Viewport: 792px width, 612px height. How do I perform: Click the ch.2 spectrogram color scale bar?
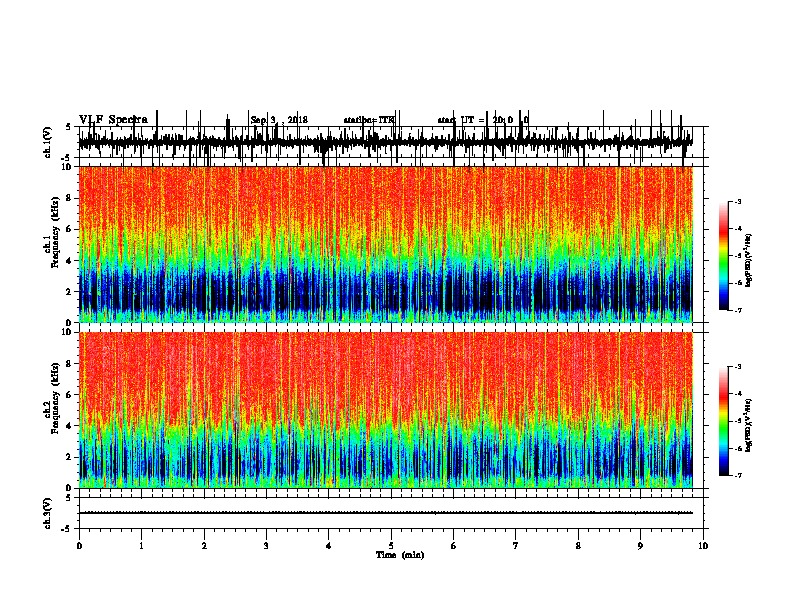coord(724,421)
